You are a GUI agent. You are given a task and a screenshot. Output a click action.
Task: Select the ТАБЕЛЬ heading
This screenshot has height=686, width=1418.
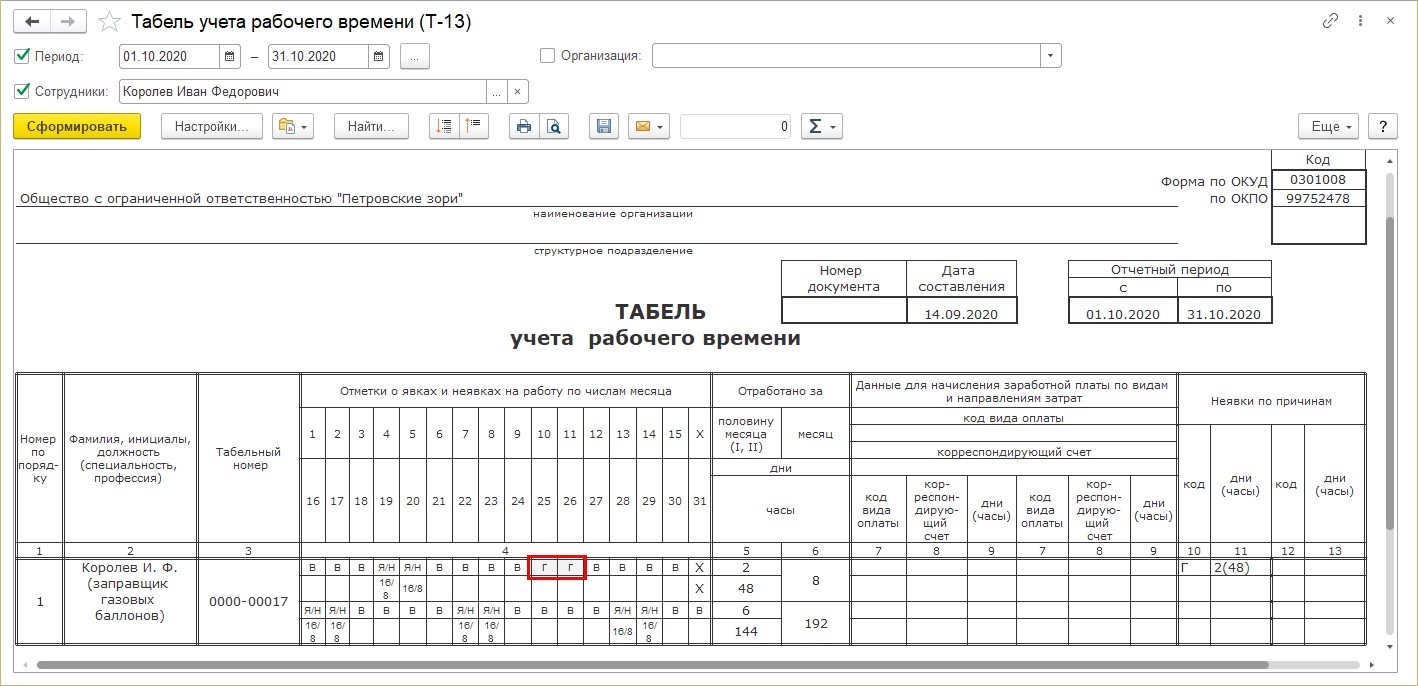(x=660, y=311)
